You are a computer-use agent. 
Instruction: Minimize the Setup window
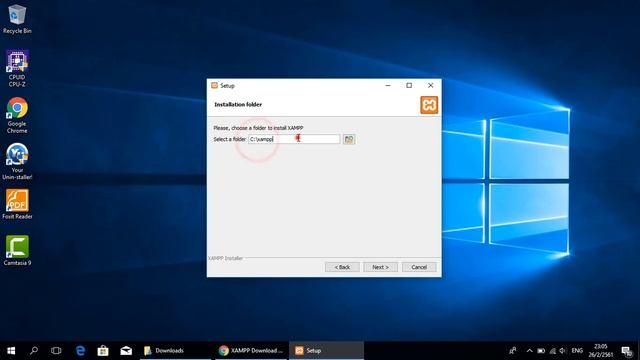(x=388, y=85)
